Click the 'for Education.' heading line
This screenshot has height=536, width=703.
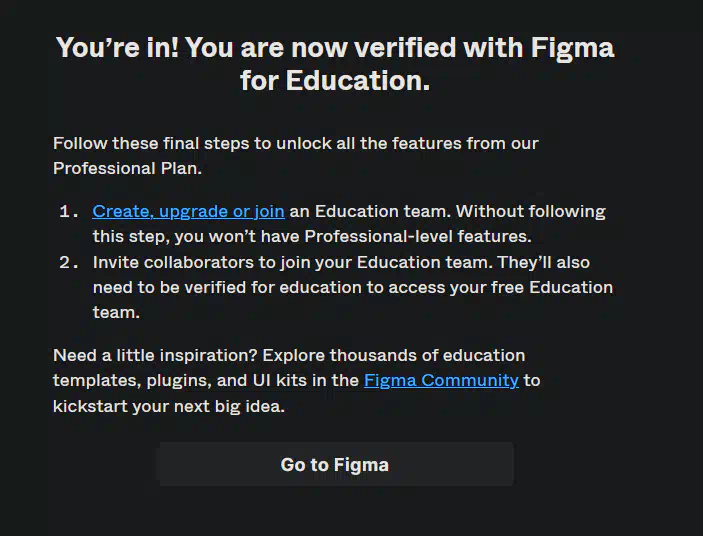[x=335, y=81]
